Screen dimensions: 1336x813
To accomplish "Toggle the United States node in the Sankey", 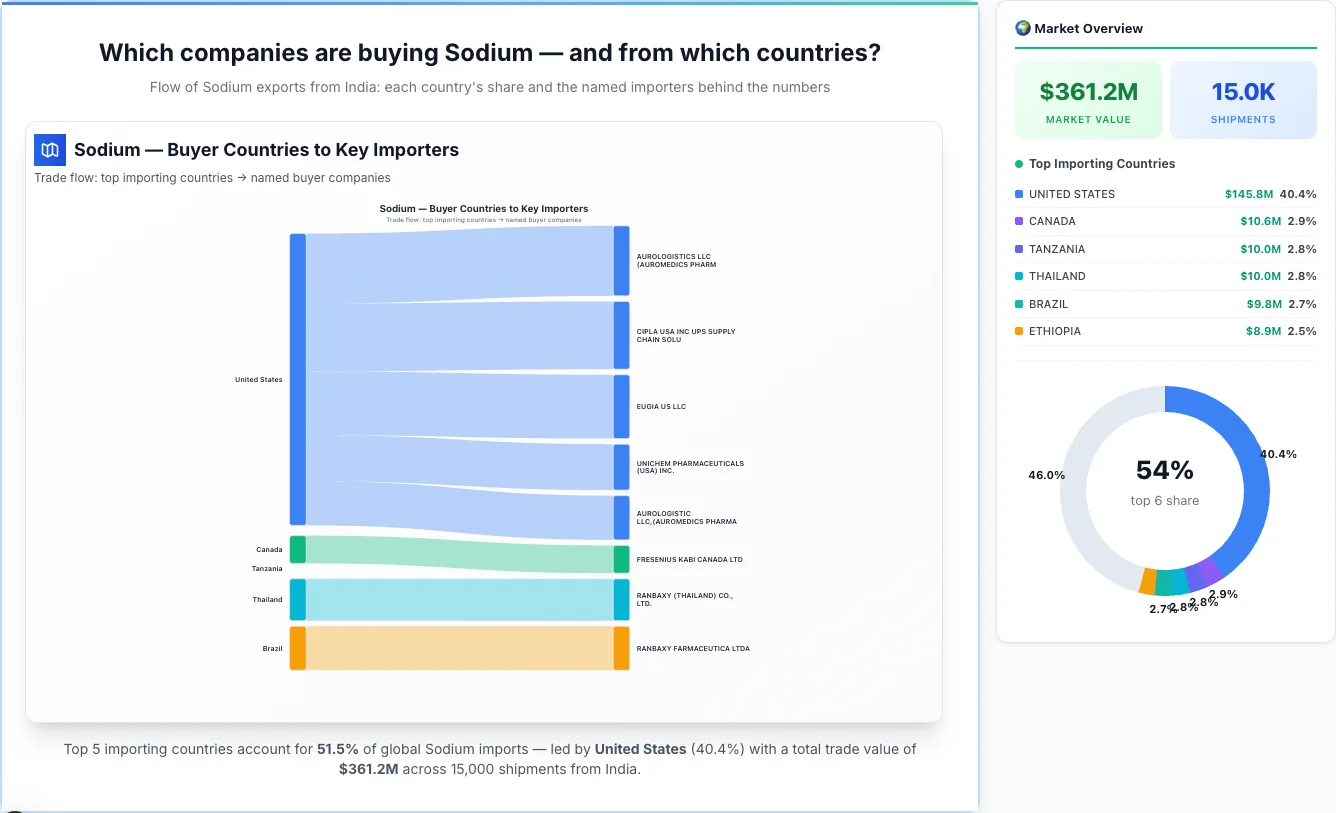I will [296, 379].
